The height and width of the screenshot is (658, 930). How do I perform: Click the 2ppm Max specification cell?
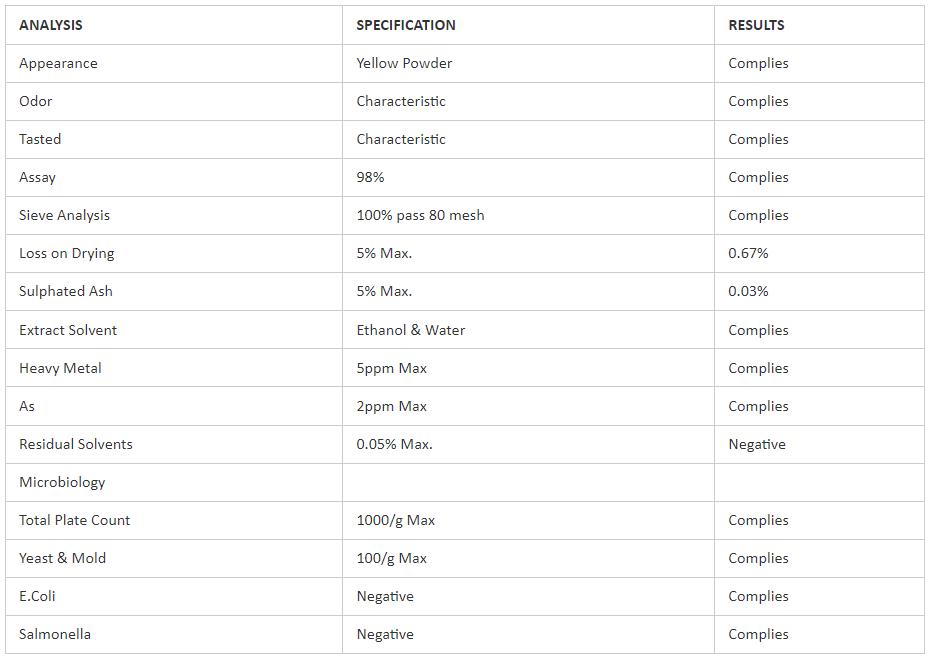[391, 406]
